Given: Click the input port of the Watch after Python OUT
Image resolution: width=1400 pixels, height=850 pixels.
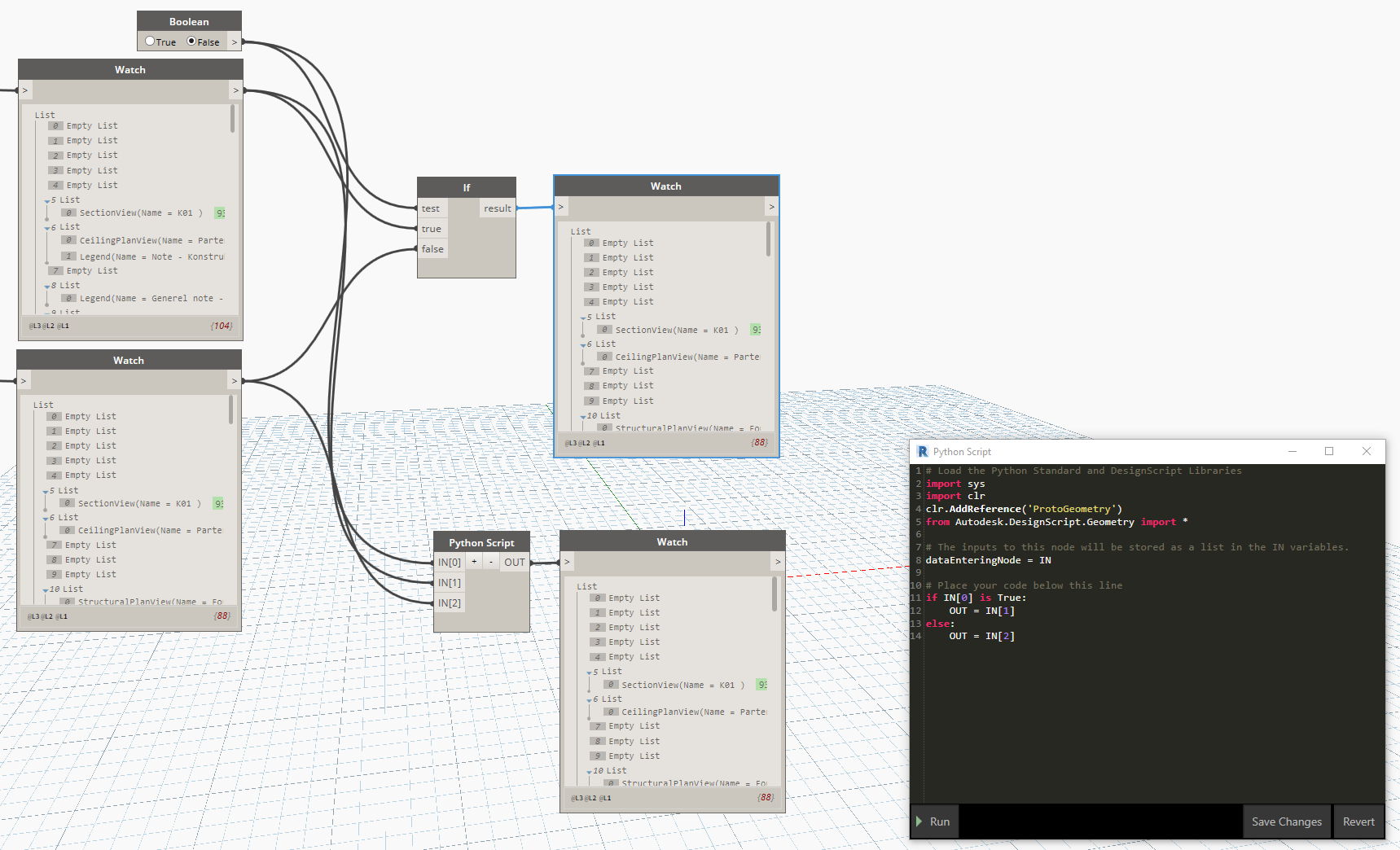Looking at the screenshot, I should 568,562.
